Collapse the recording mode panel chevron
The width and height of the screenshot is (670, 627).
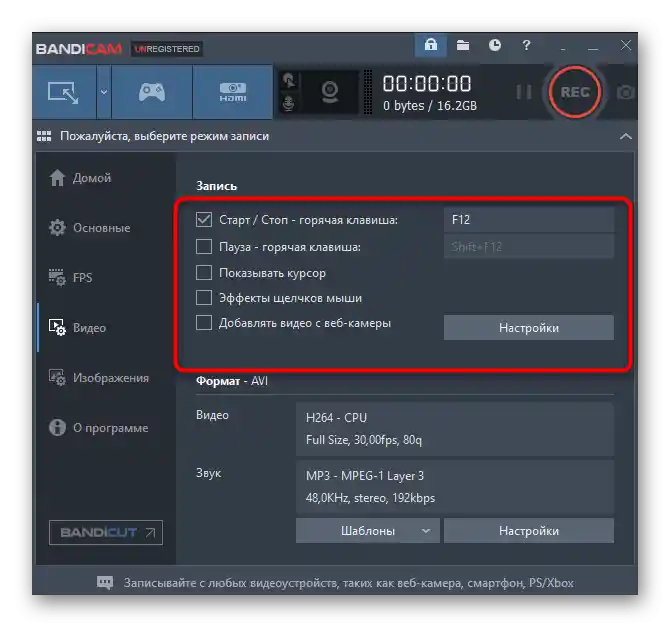pos(626,136)
